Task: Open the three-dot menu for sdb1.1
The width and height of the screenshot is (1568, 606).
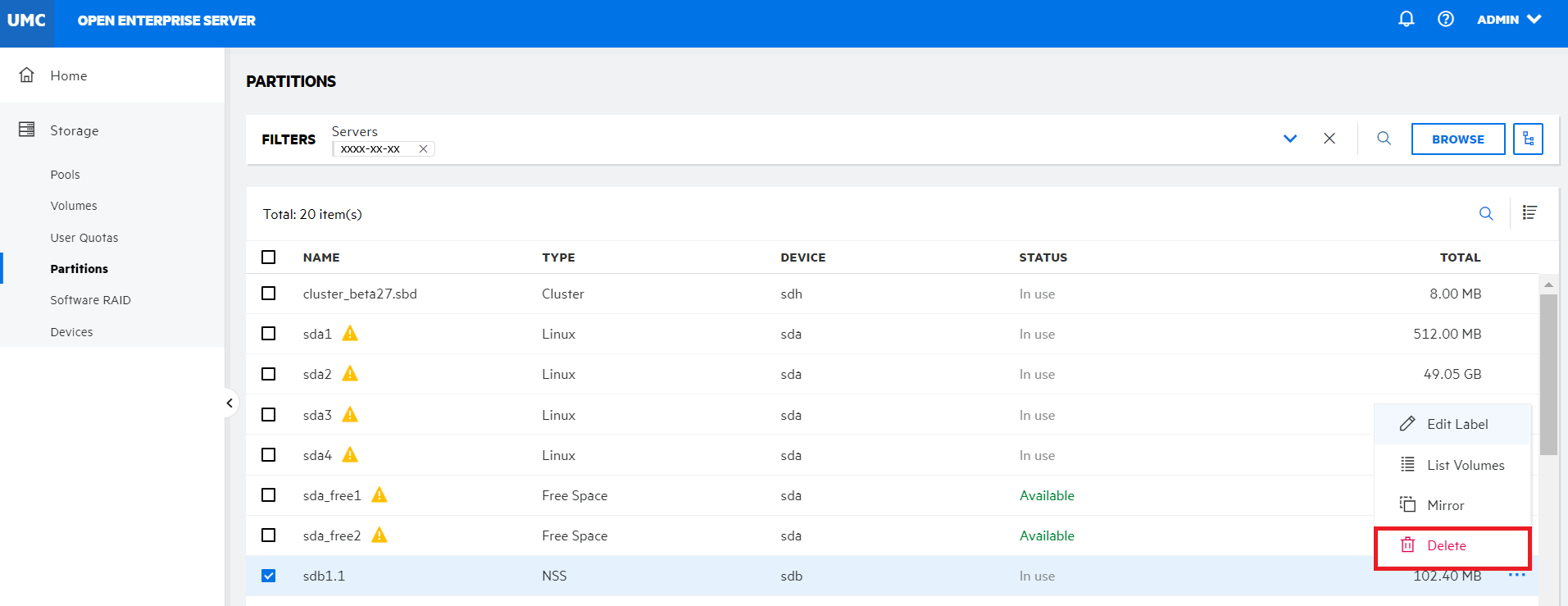Action: 1516,576
